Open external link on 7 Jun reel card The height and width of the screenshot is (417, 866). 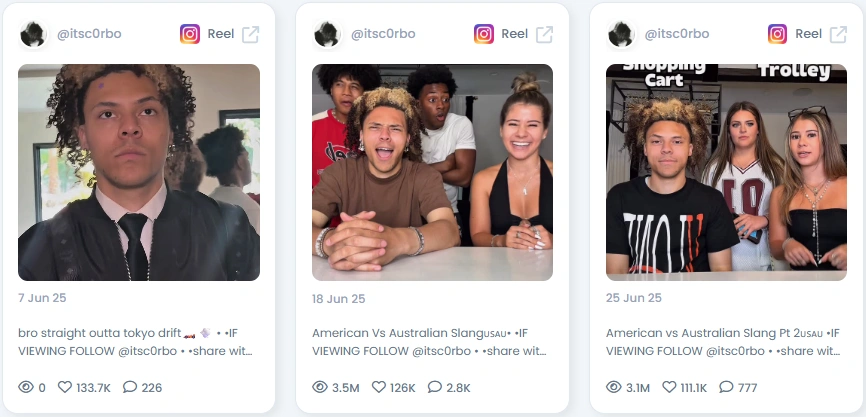[x=250, y=34]
